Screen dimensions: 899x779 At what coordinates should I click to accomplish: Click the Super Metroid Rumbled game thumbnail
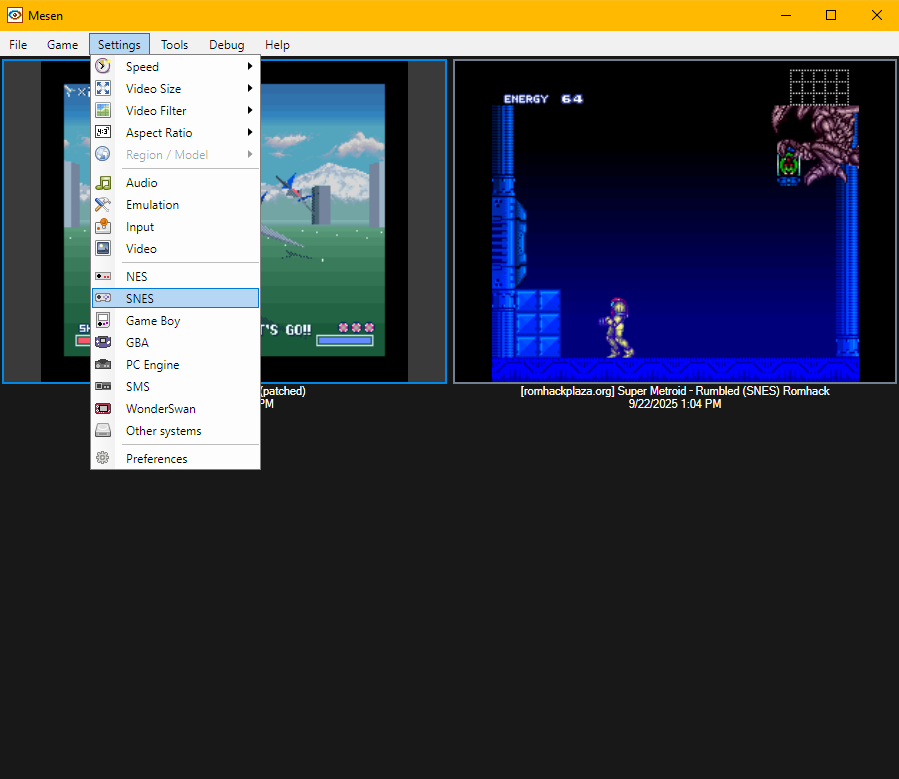(674, 220)
